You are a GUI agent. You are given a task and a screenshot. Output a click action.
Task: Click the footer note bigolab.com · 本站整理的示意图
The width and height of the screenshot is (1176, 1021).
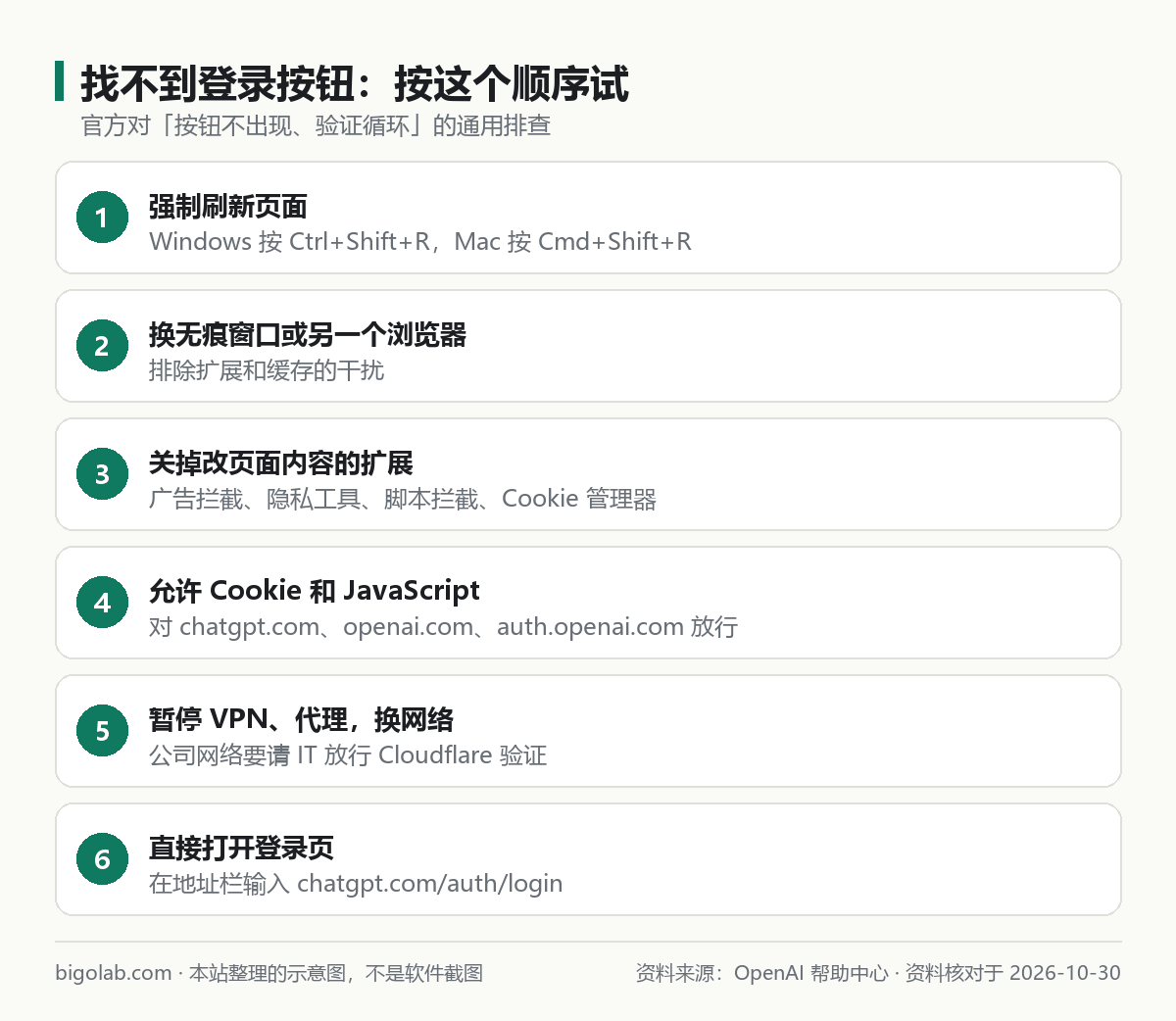(269, 973)
